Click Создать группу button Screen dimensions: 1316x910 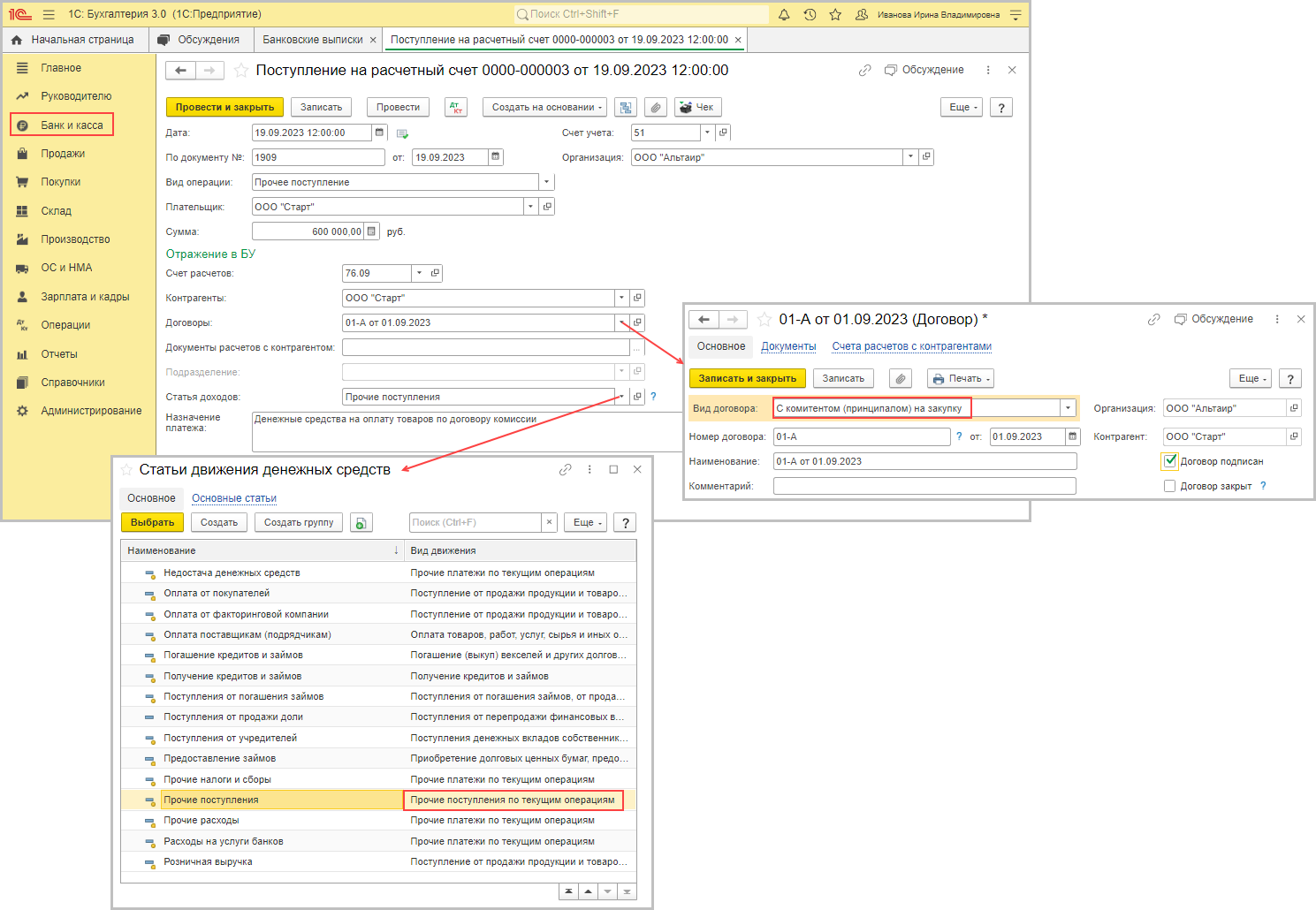click(x=299, y=522)
